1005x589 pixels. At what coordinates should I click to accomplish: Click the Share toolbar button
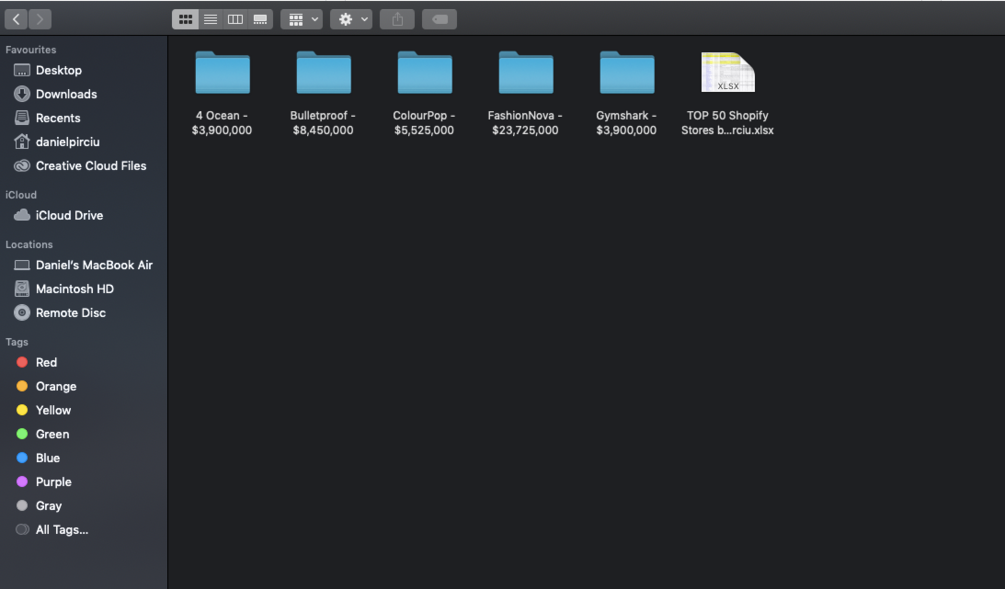coord(397,19)
